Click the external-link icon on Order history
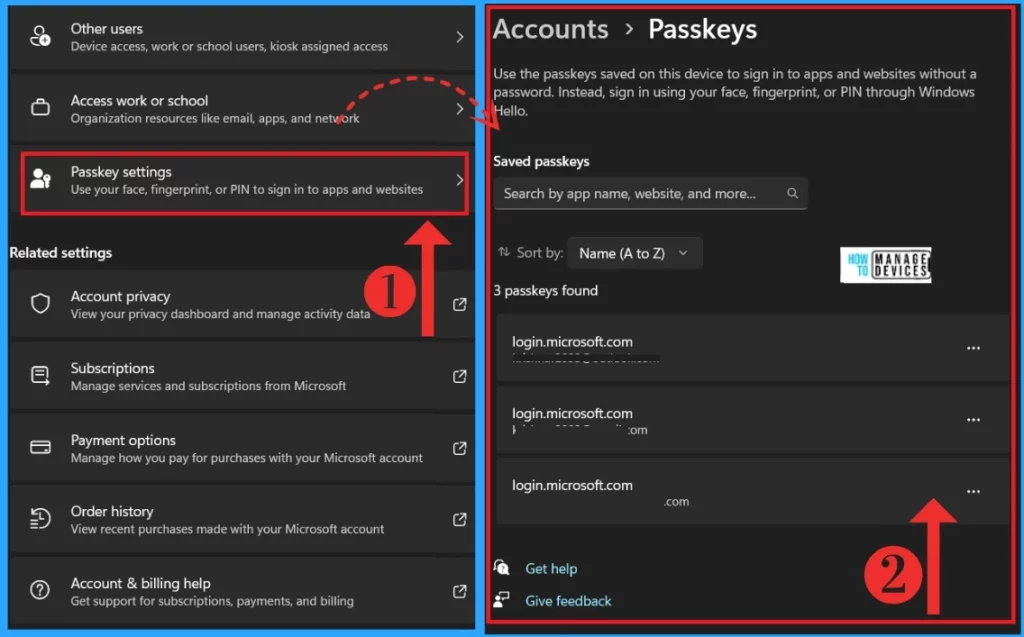Viewport: 1024px width, 637px height. pyautogui.click(x=460, y=519)
